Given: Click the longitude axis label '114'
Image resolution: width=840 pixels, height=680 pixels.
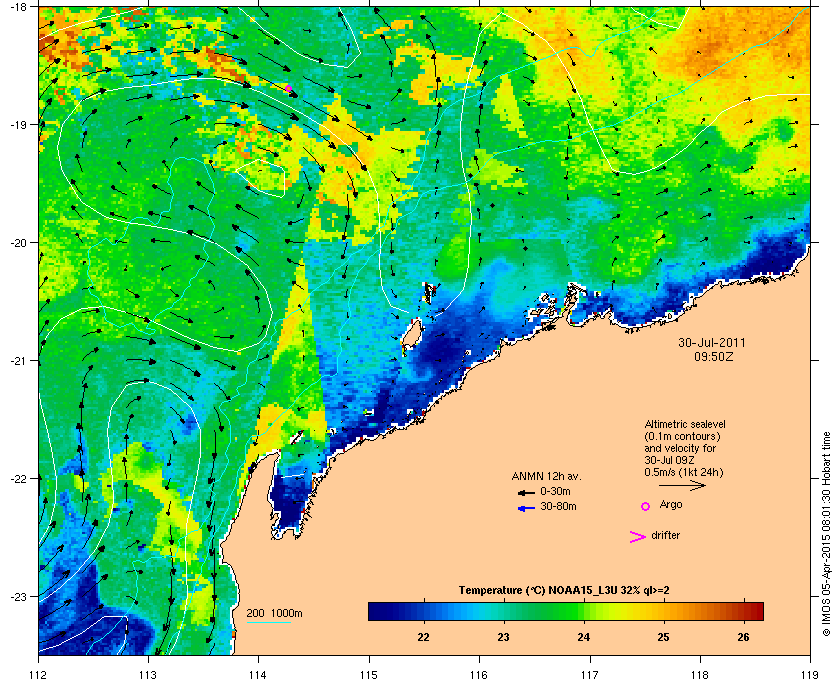Looking at the screenshot, I should pos(258,674).
